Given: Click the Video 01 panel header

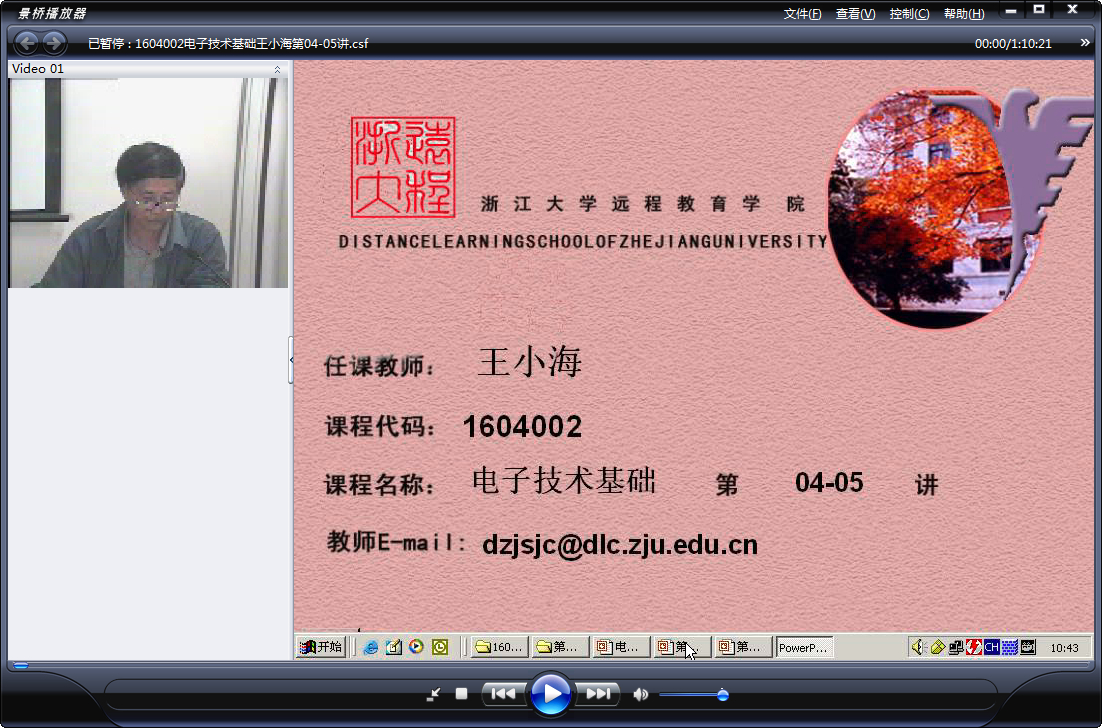Looking at the screenshot, I should coord(148,69).
